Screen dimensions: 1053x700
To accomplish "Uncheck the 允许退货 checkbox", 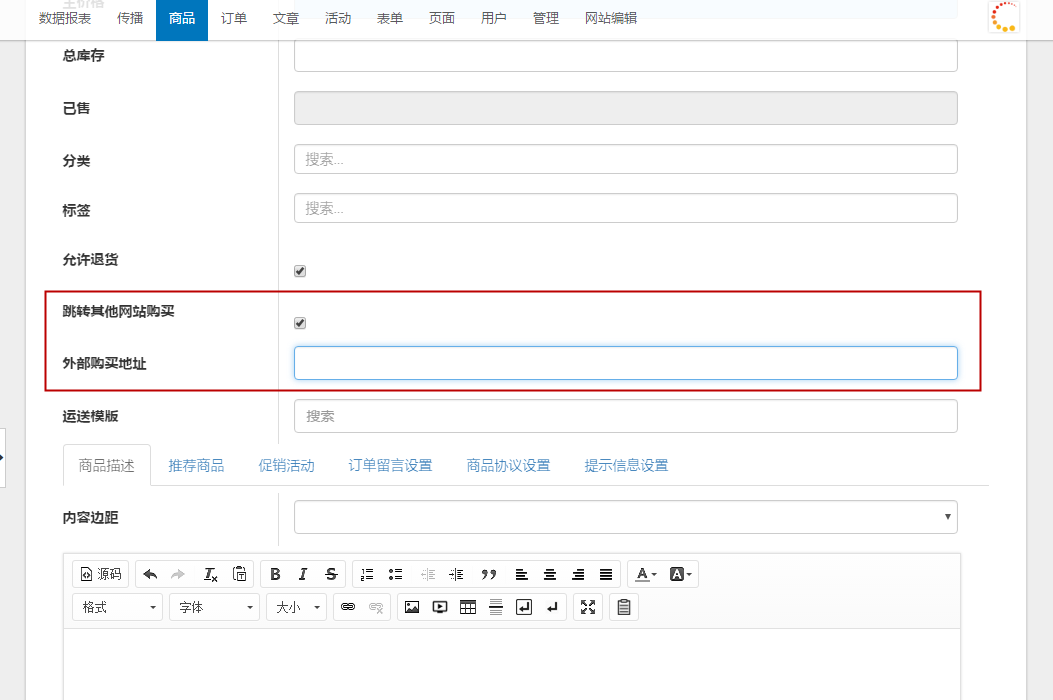I will click(x=300, y=271).
